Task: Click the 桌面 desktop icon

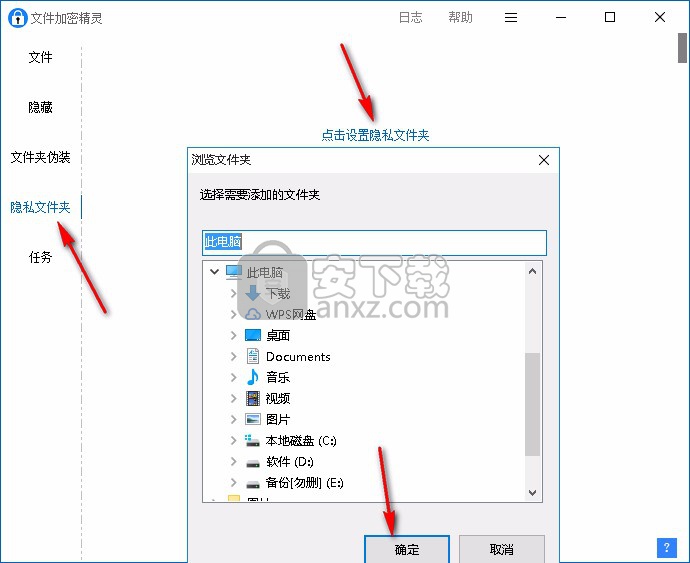Action: point(253,335)
